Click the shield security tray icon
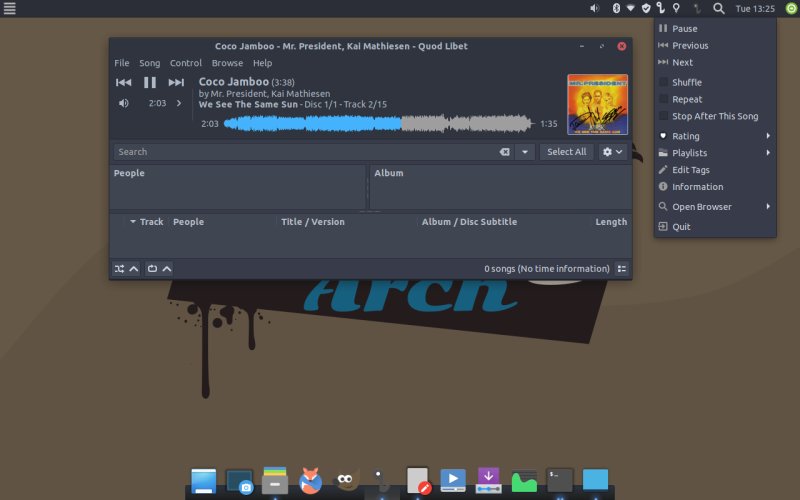Viewport: 800px width, 500px height. (646, 8)
